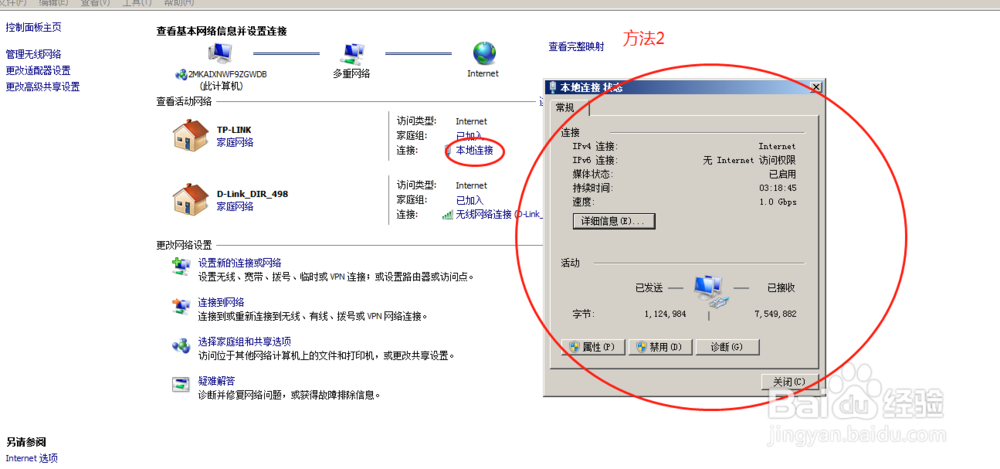The width and height of the screenshot is (1000, 469).
Task: Open 控制面板主页 link
Action: click(x=33, y=27)
